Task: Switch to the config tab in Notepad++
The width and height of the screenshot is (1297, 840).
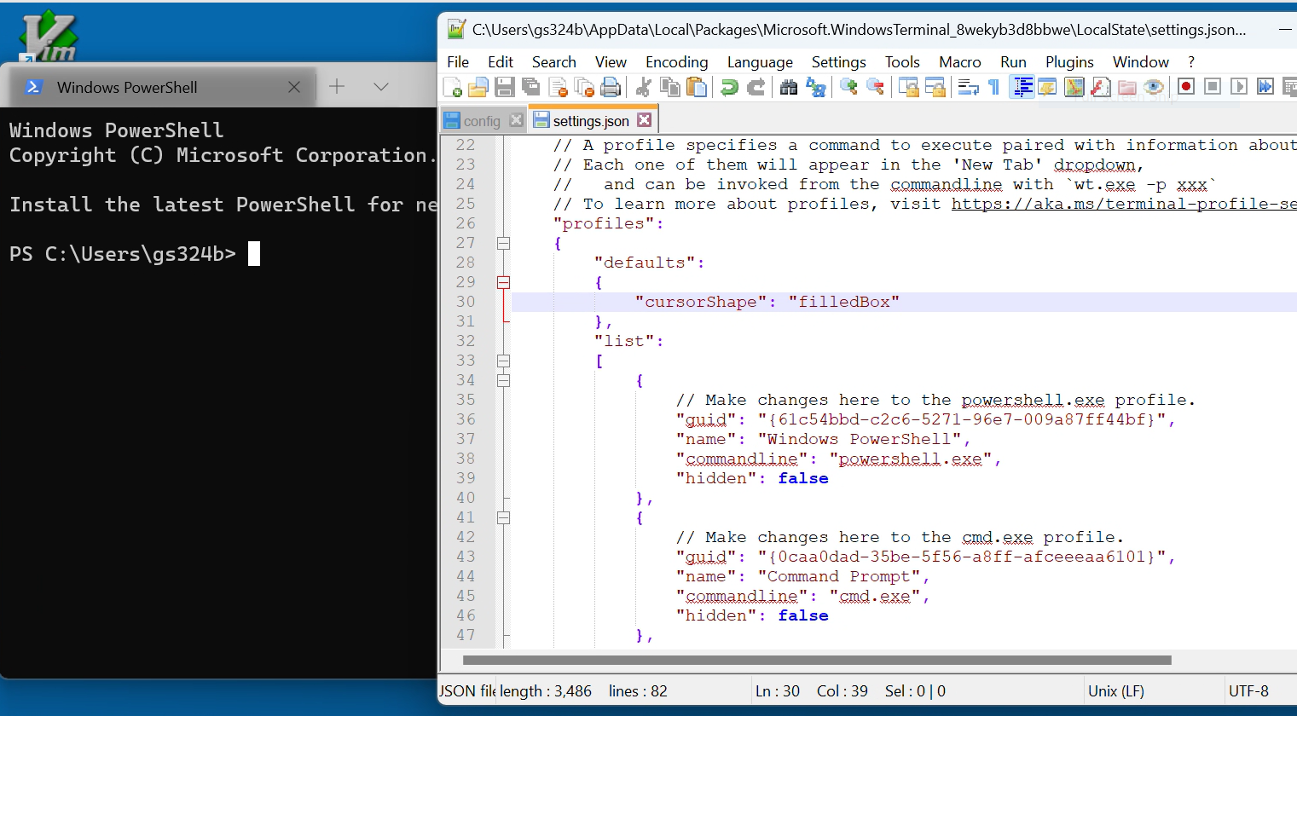Action: click(x=482, y=121)
